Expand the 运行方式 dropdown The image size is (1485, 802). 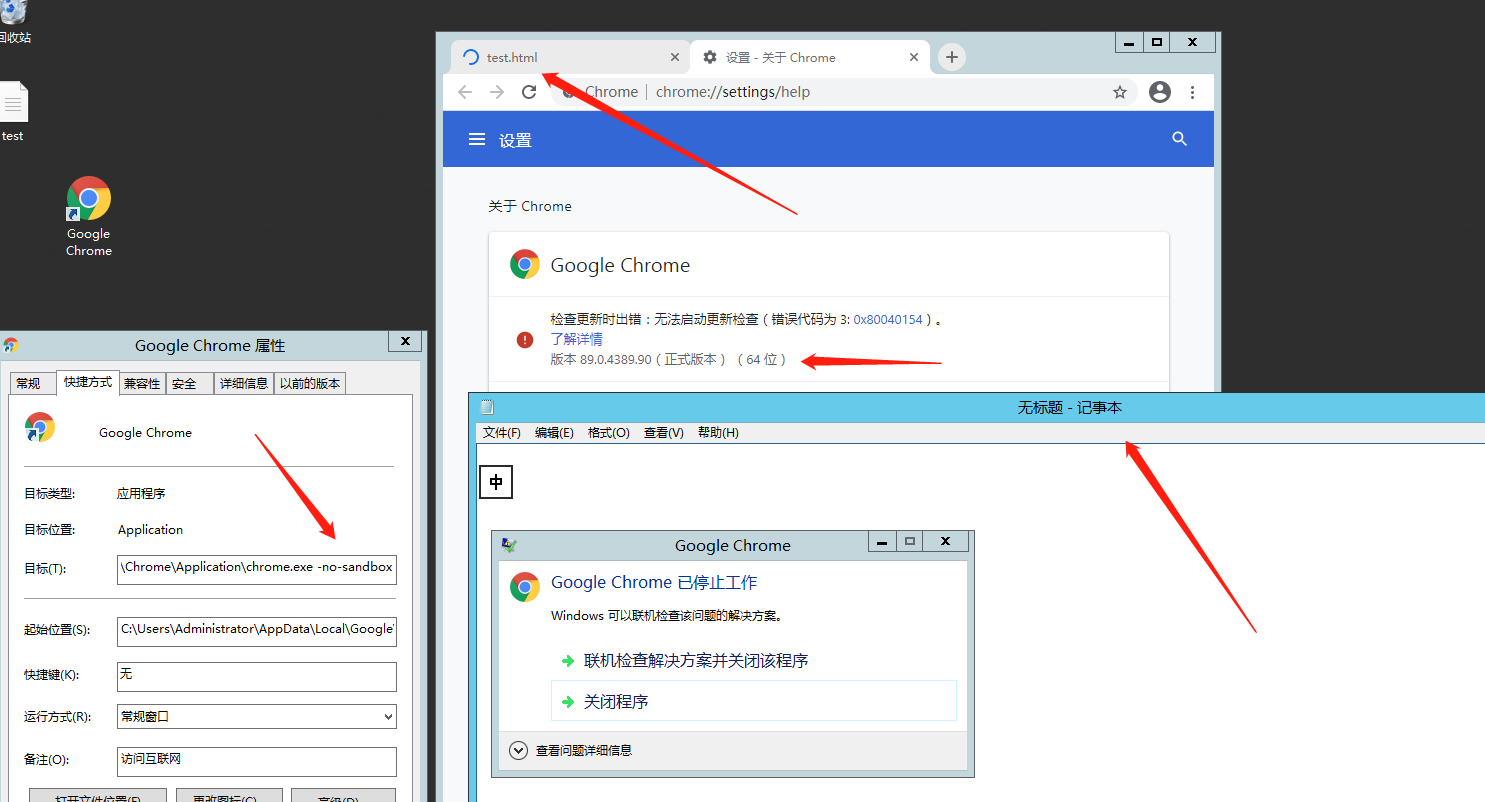257,717
